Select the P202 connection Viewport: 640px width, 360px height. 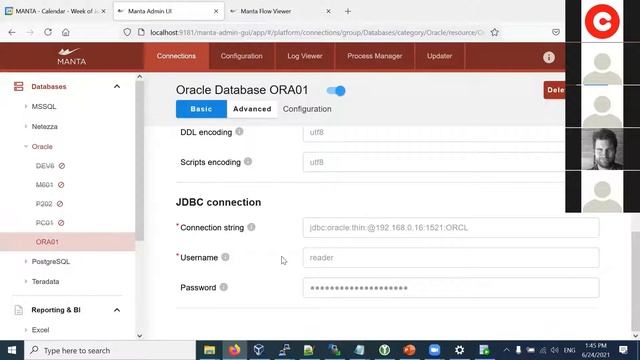44,204
